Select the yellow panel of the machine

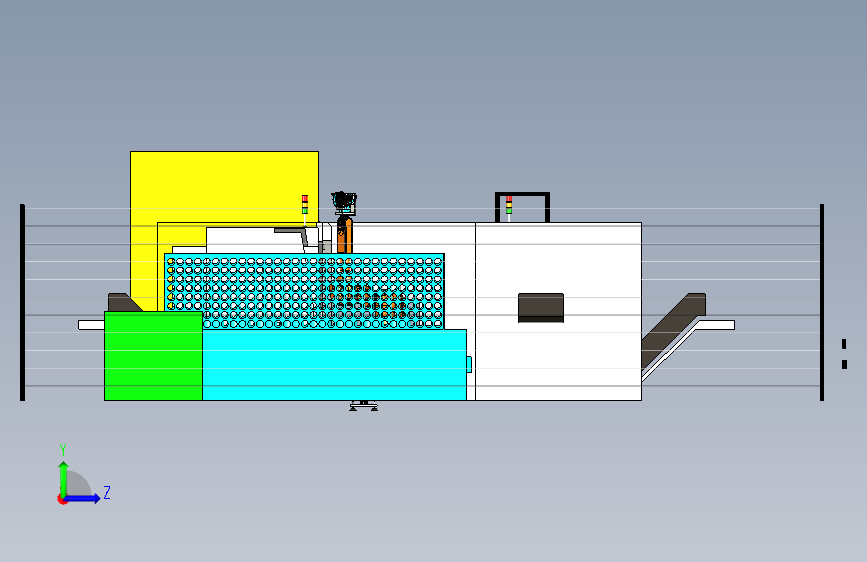[x=224, y=187]
